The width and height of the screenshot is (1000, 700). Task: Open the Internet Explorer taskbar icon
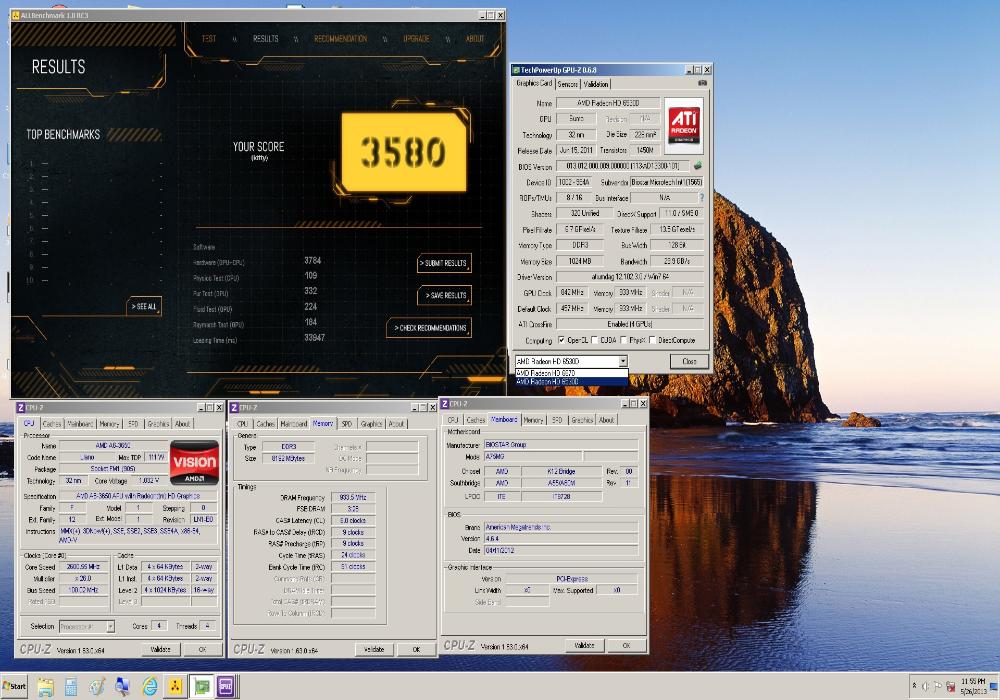tap(149, 687)
